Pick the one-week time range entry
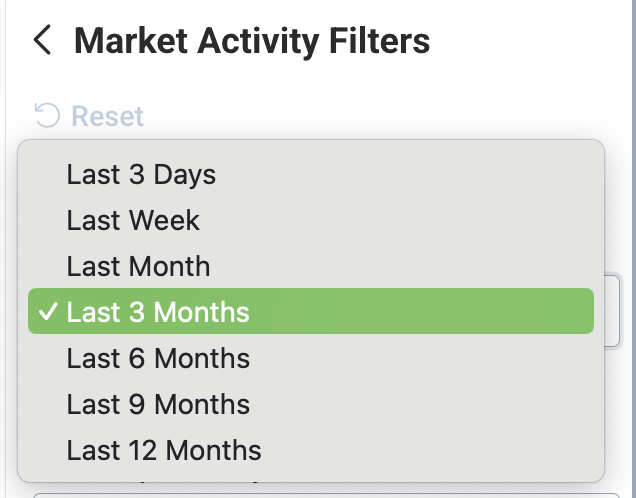The height and width of the screenshot is (498, 636). click(x=311, y=221)
